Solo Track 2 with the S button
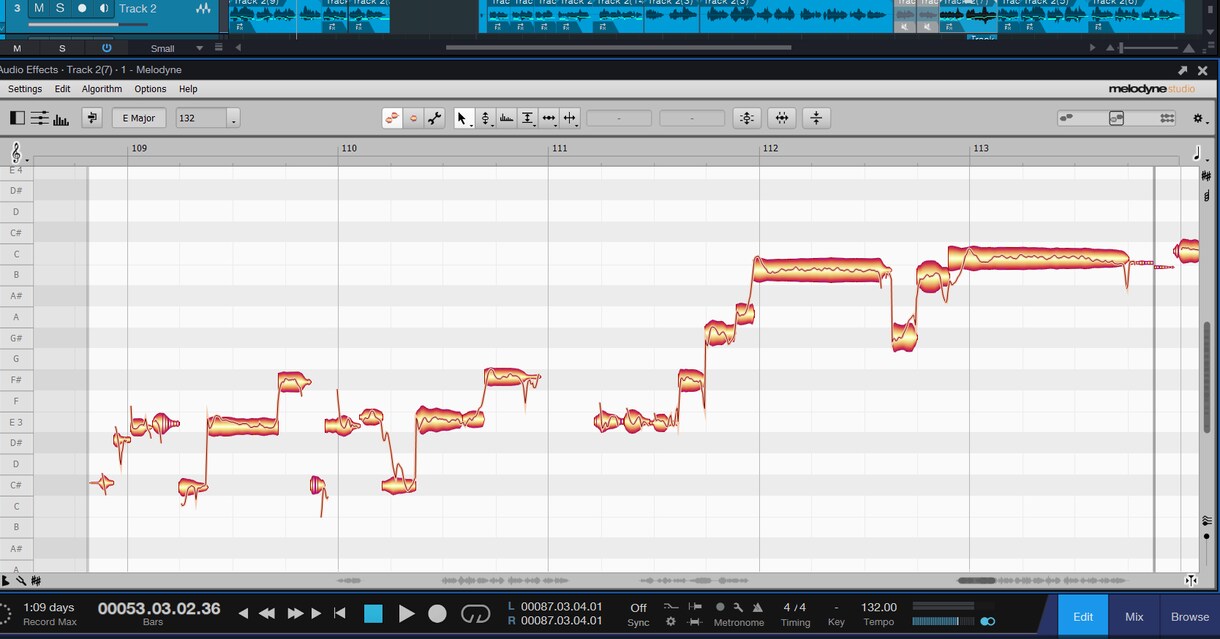This screenshot has height=639, width=1220. pyautogui.click(x=60, y=8)
